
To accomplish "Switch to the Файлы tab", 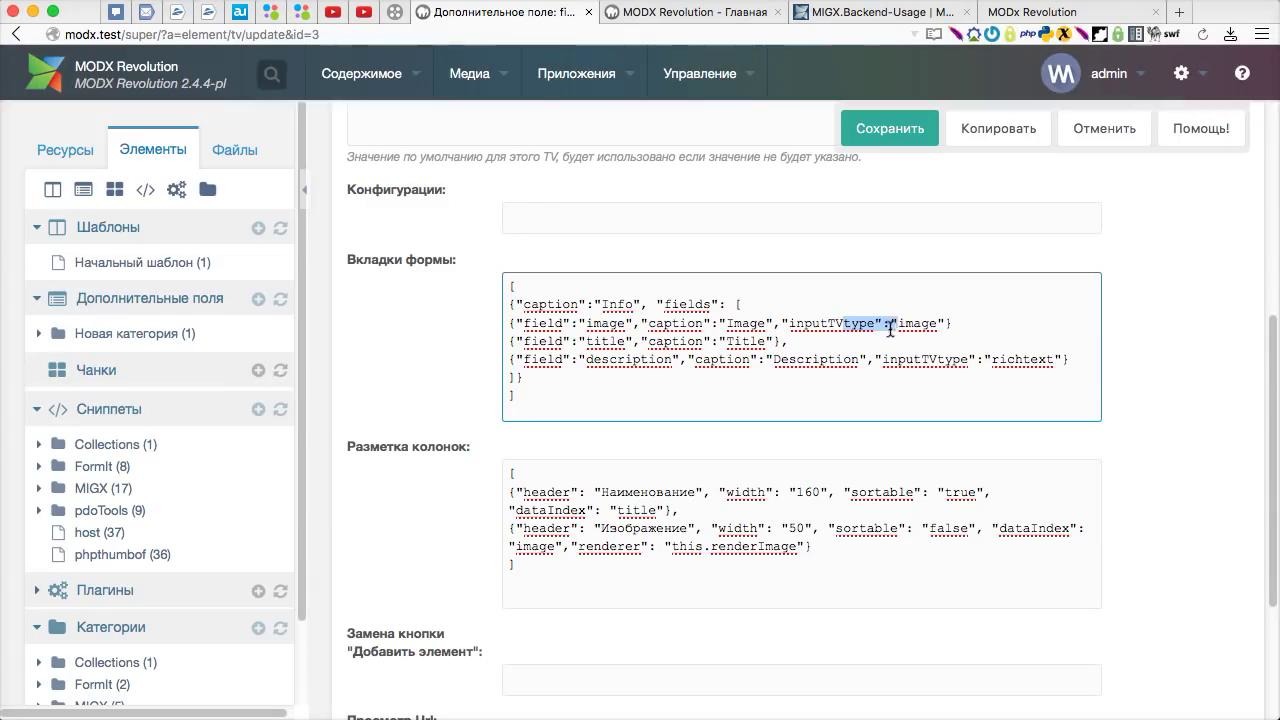I will [x=235, y=150].
